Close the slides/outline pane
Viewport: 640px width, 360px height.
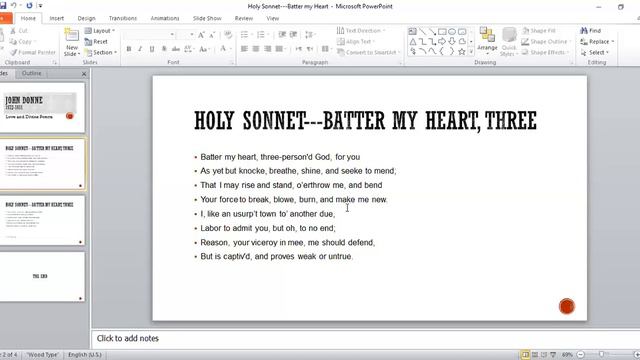pos(84,74)
